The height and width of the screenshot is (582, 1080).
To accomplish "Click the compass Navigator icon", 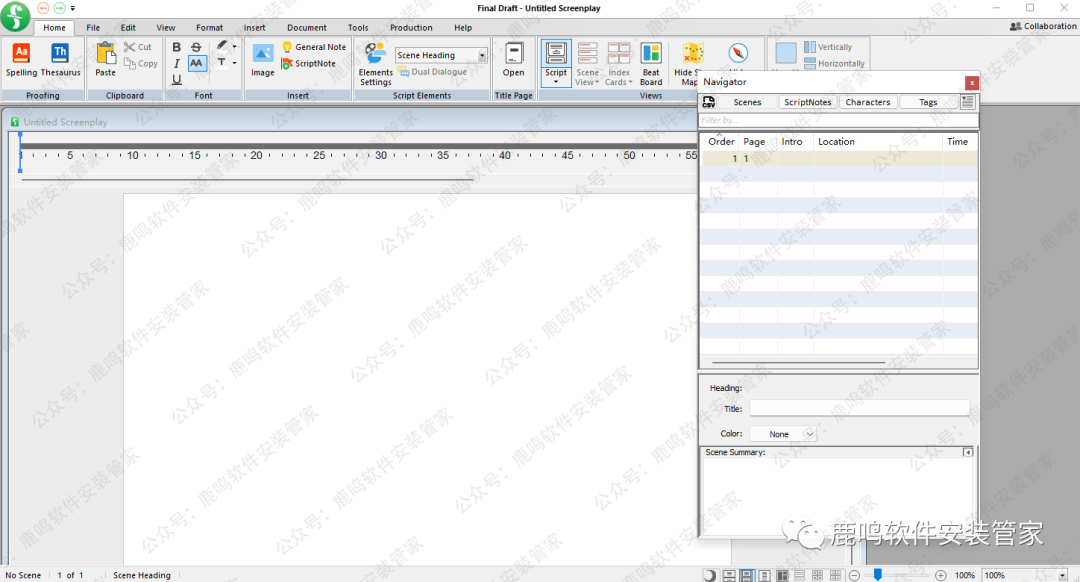I will pyautogui.click(x=738, y=53).
